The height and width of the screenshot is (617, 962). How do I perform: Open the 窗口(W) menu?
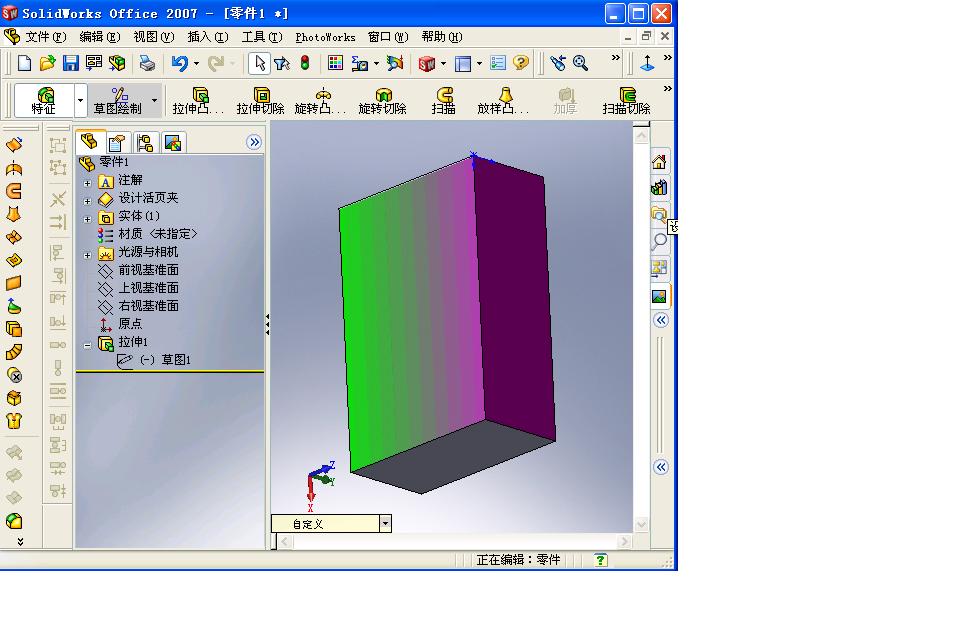point(388,37)
